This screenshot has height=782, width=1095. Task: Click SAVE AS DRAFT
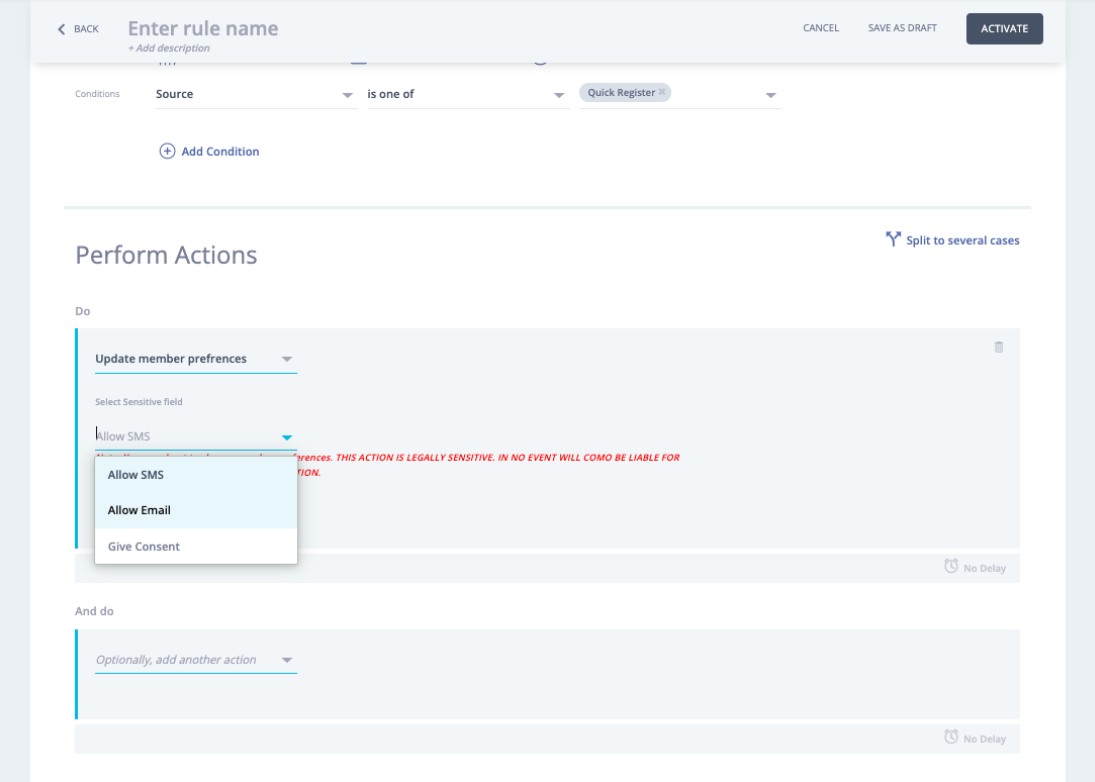902,28
